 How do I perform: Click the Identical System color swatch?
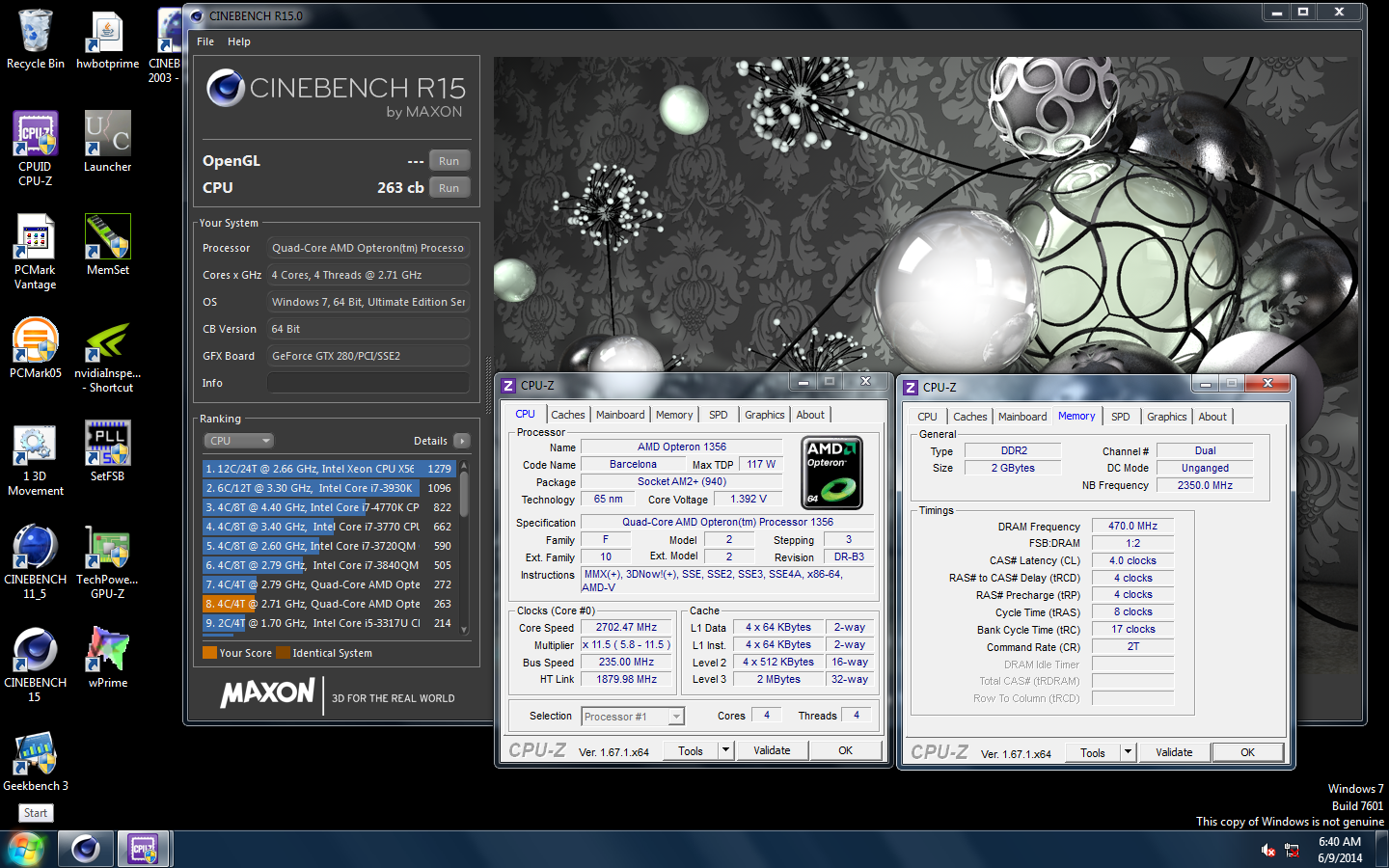(283, 653)
